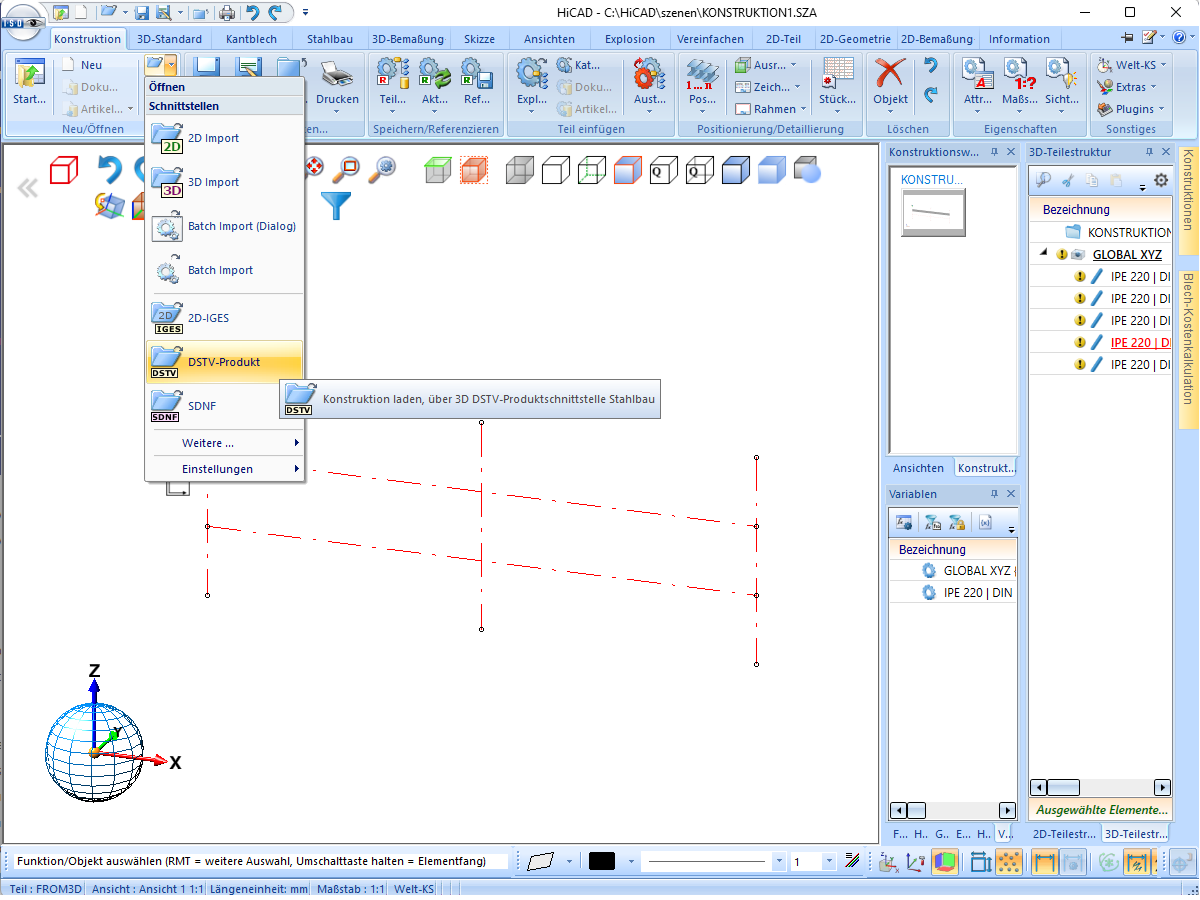Select 2D Import from the Öffnen menu

[x=224, y=138]
